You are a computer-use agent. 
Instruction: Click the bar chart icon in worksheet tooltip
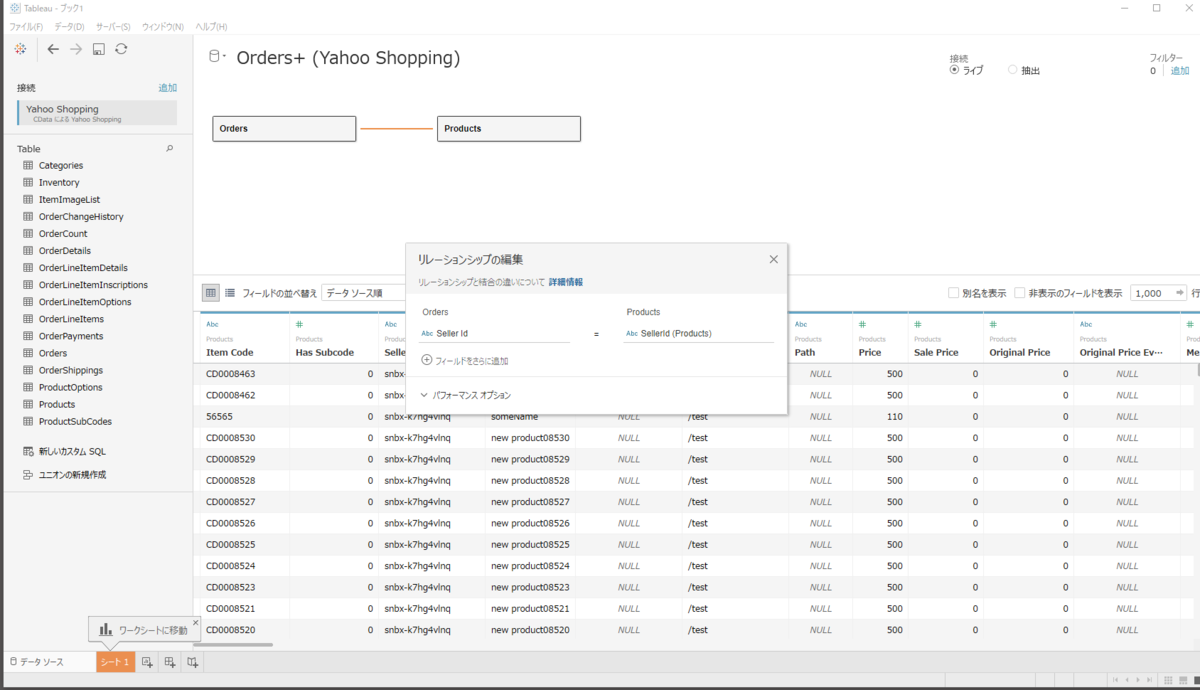tap(106, 629)
